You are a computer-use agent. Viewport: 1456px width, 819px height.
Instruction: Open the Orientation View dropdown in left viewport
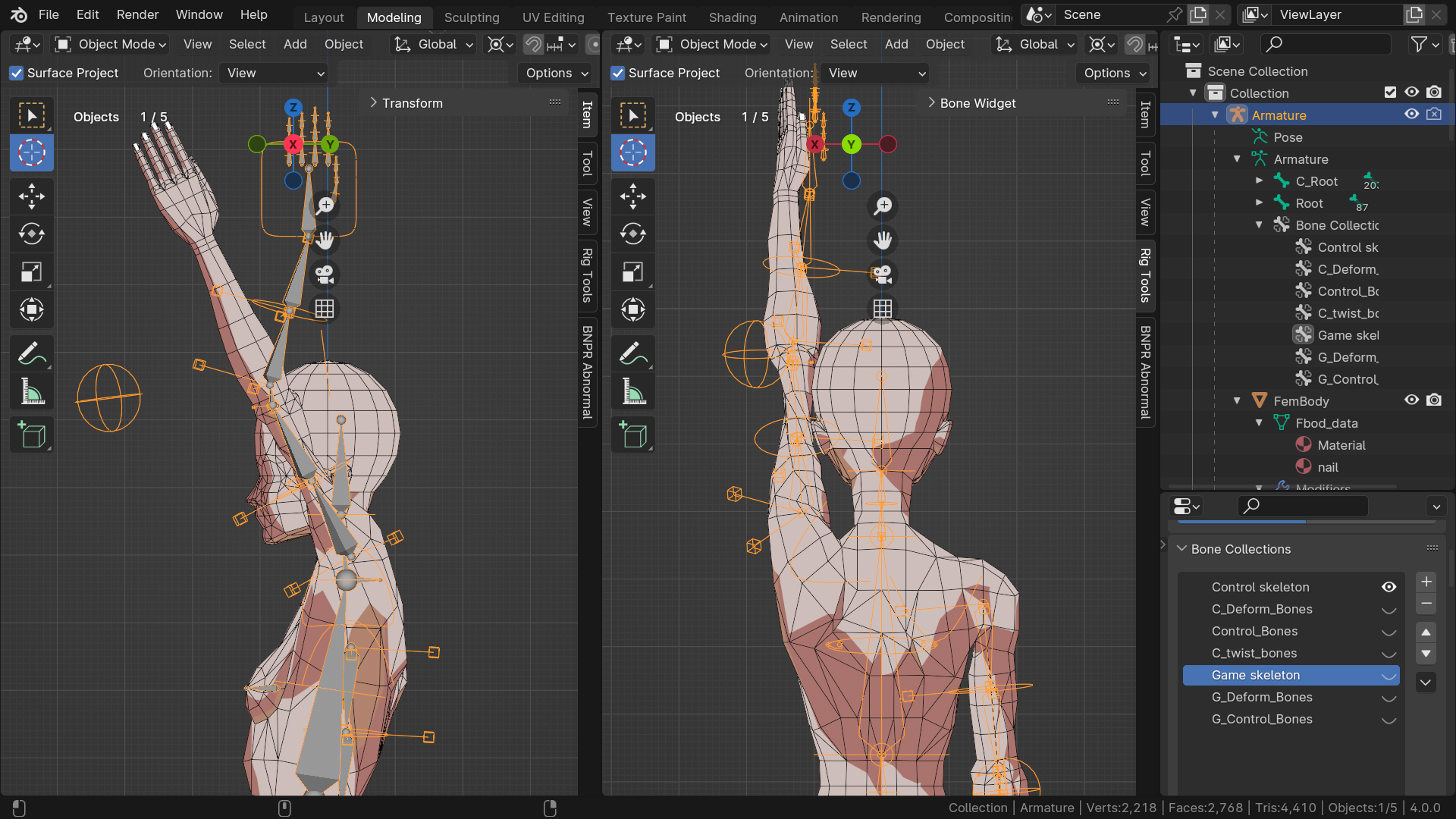275,73
